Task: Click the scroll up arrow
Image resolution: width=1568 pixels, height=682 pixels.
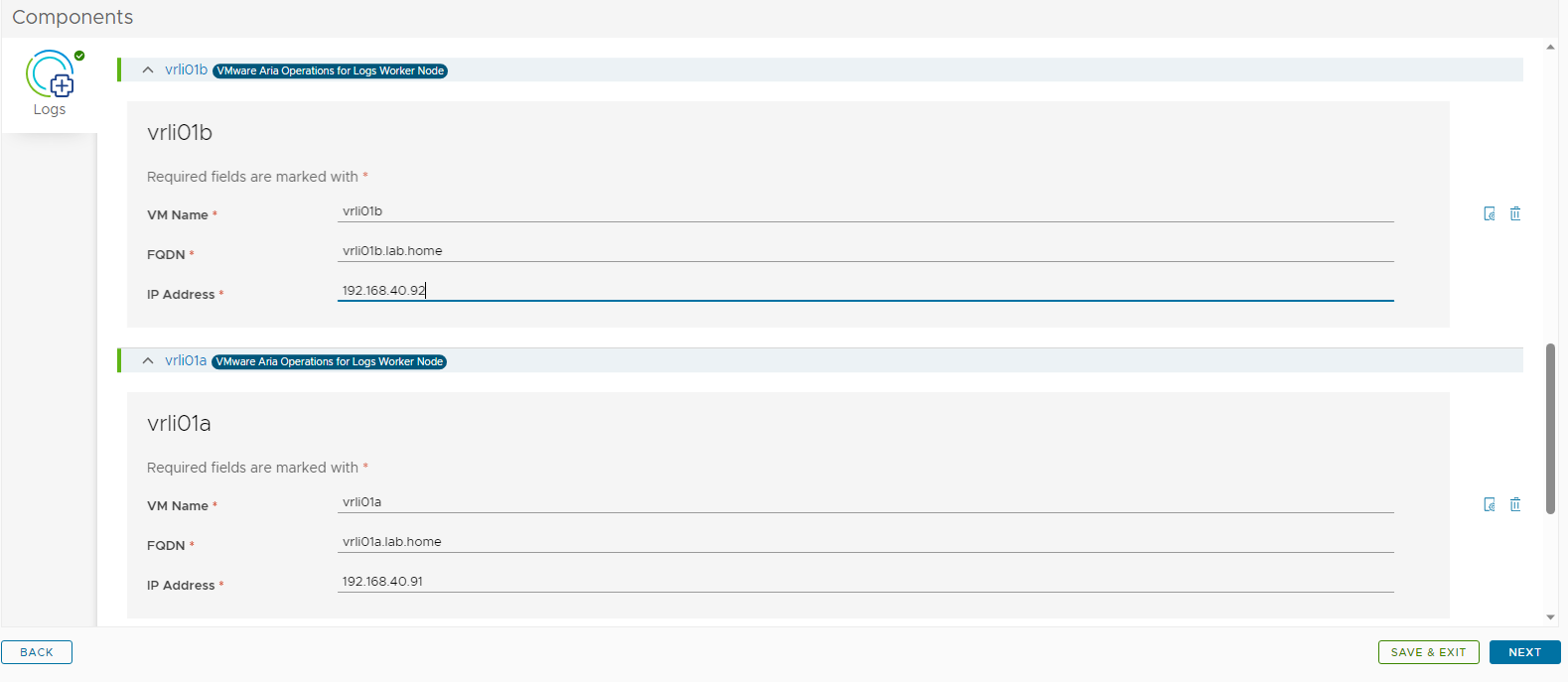Action: tap(1550, 47)
